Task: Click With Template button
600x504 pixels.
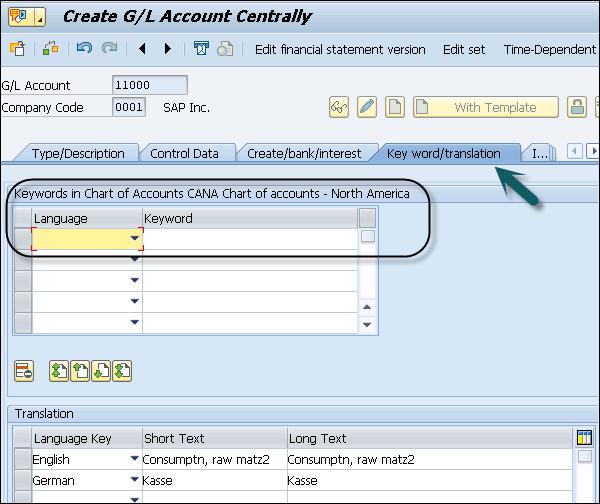Action: pos(486,107)
